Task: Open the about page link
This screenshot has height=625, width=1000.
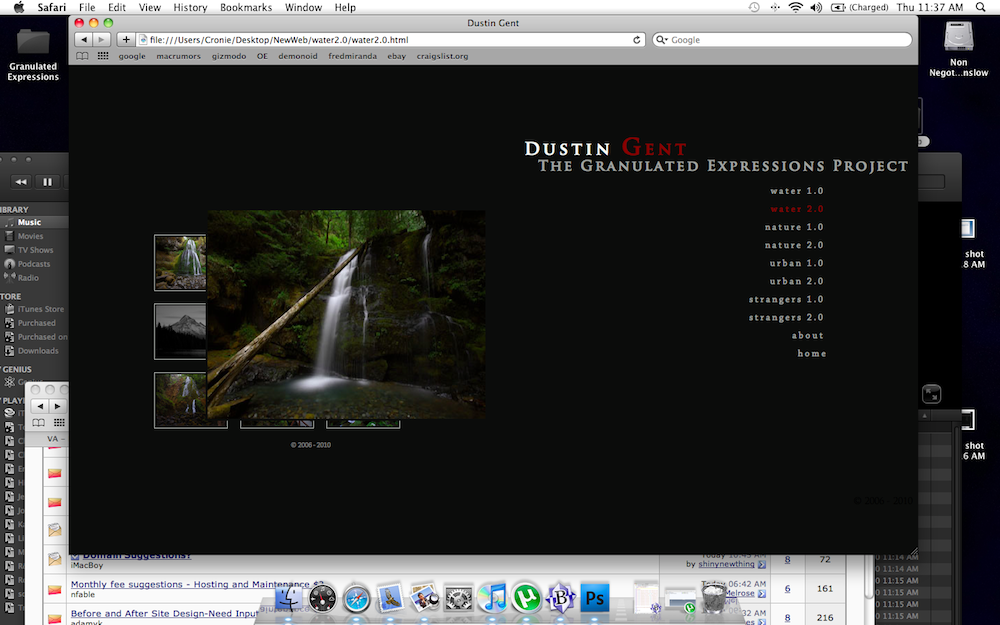Action: [x=808, y=335]
